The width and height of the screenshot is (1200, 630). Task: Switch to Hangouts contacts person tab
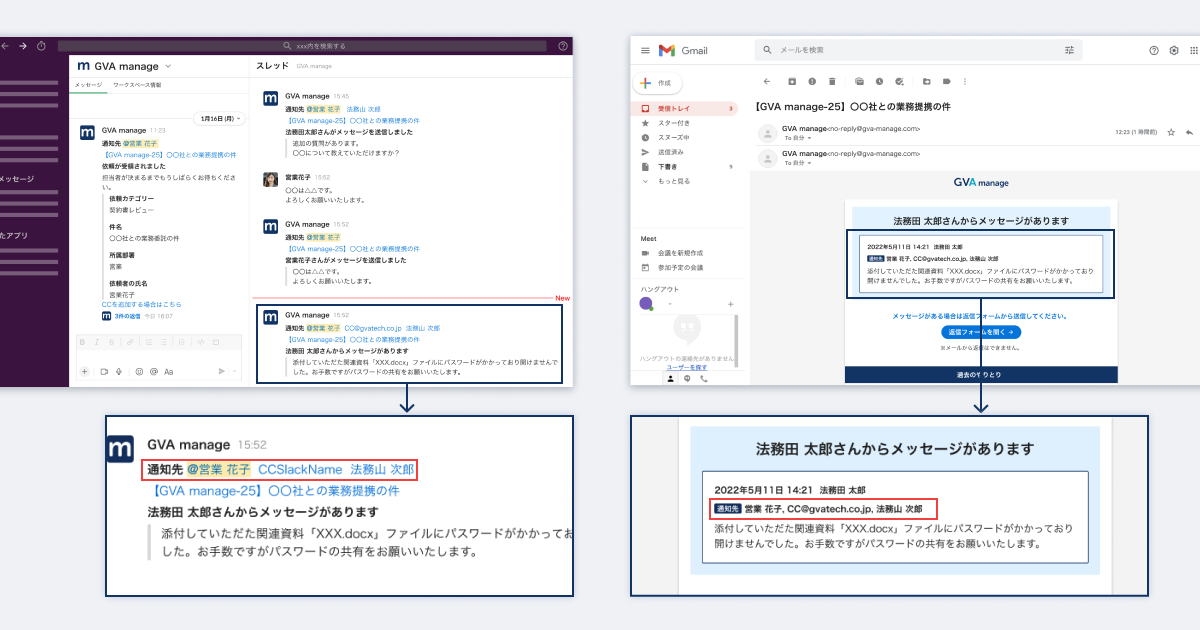tap(670, 379)
